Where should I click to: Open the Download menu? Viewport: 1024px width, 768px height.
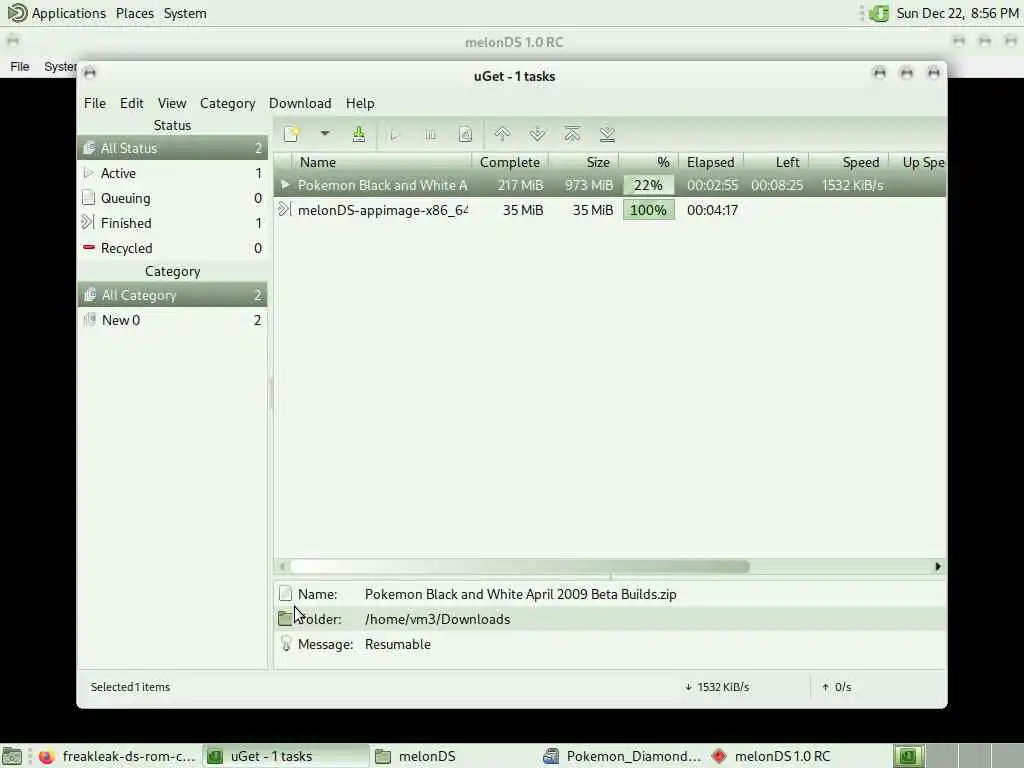[300, 103]
